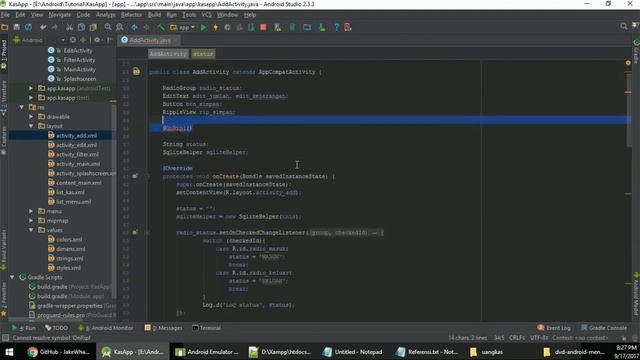Click the Search Everywhere magnifier icon
The width and height of the screenshot is (640, 360).
[624, 26]
